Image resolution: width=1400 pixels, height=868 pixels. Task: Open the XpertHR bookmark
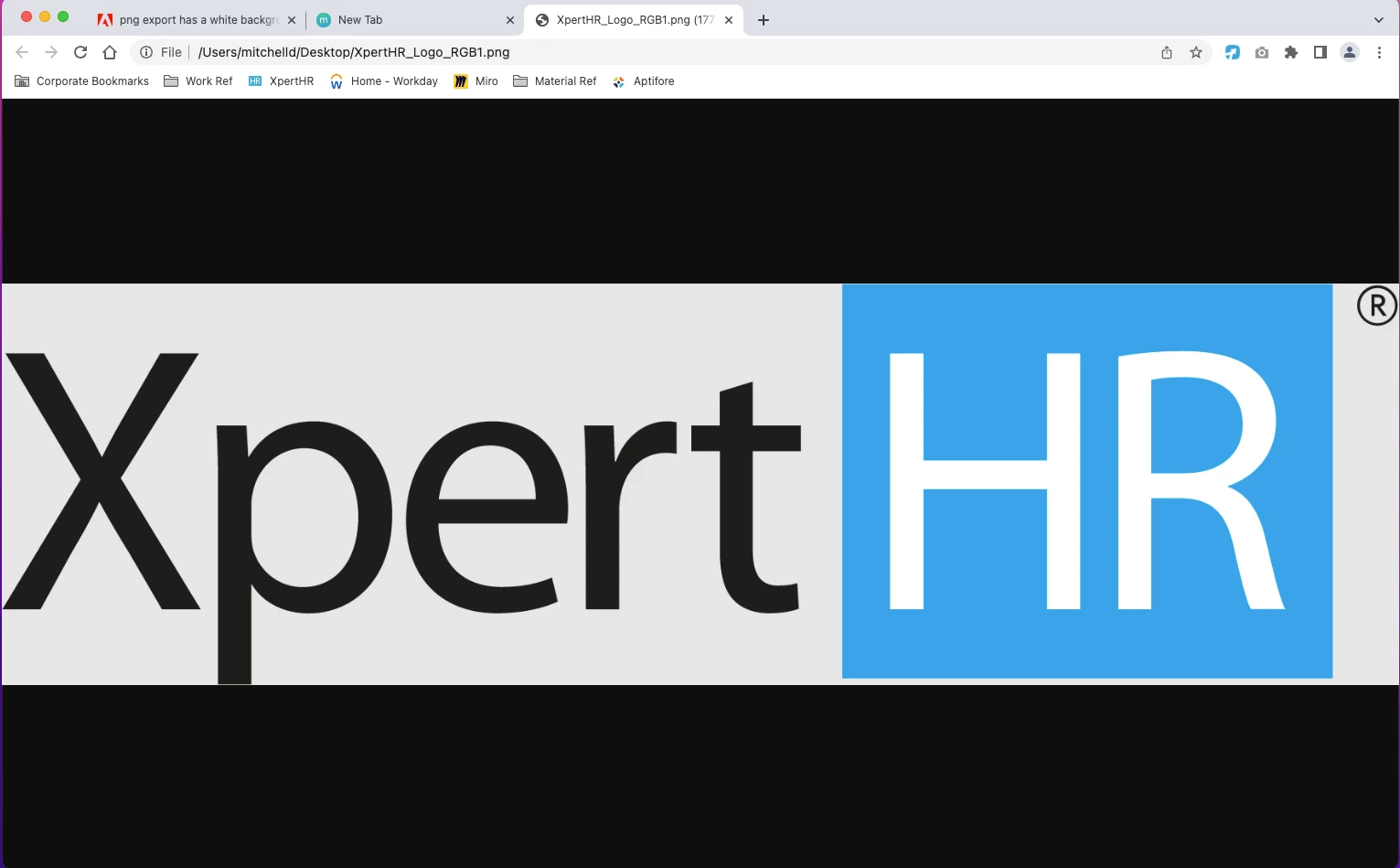[x=281, y=81]
